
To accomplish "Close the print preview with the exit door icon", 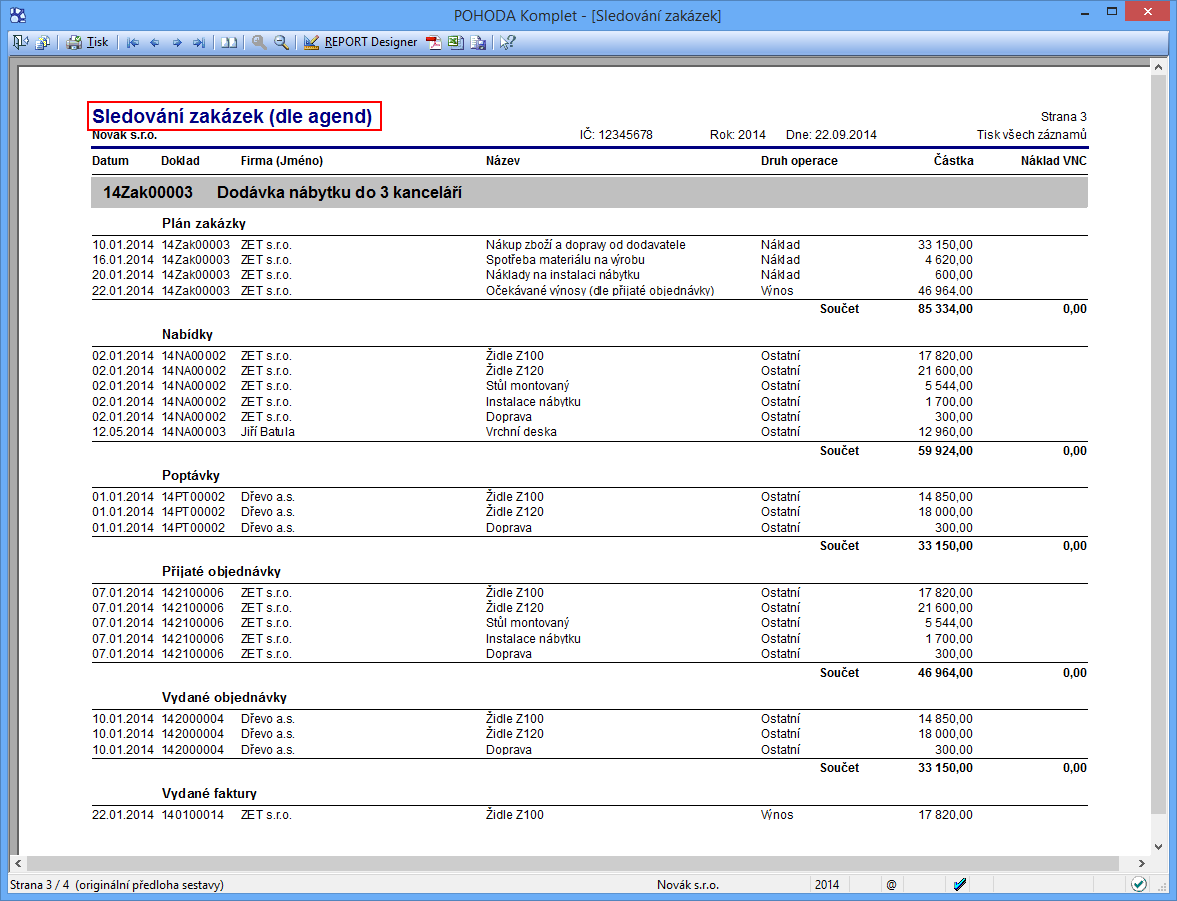I will point(20,43).
